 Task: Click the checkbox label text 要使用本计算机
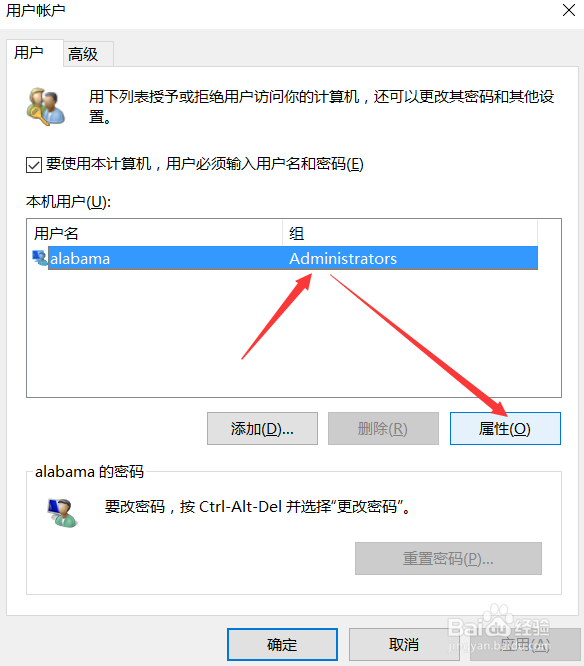pos(98,164)
